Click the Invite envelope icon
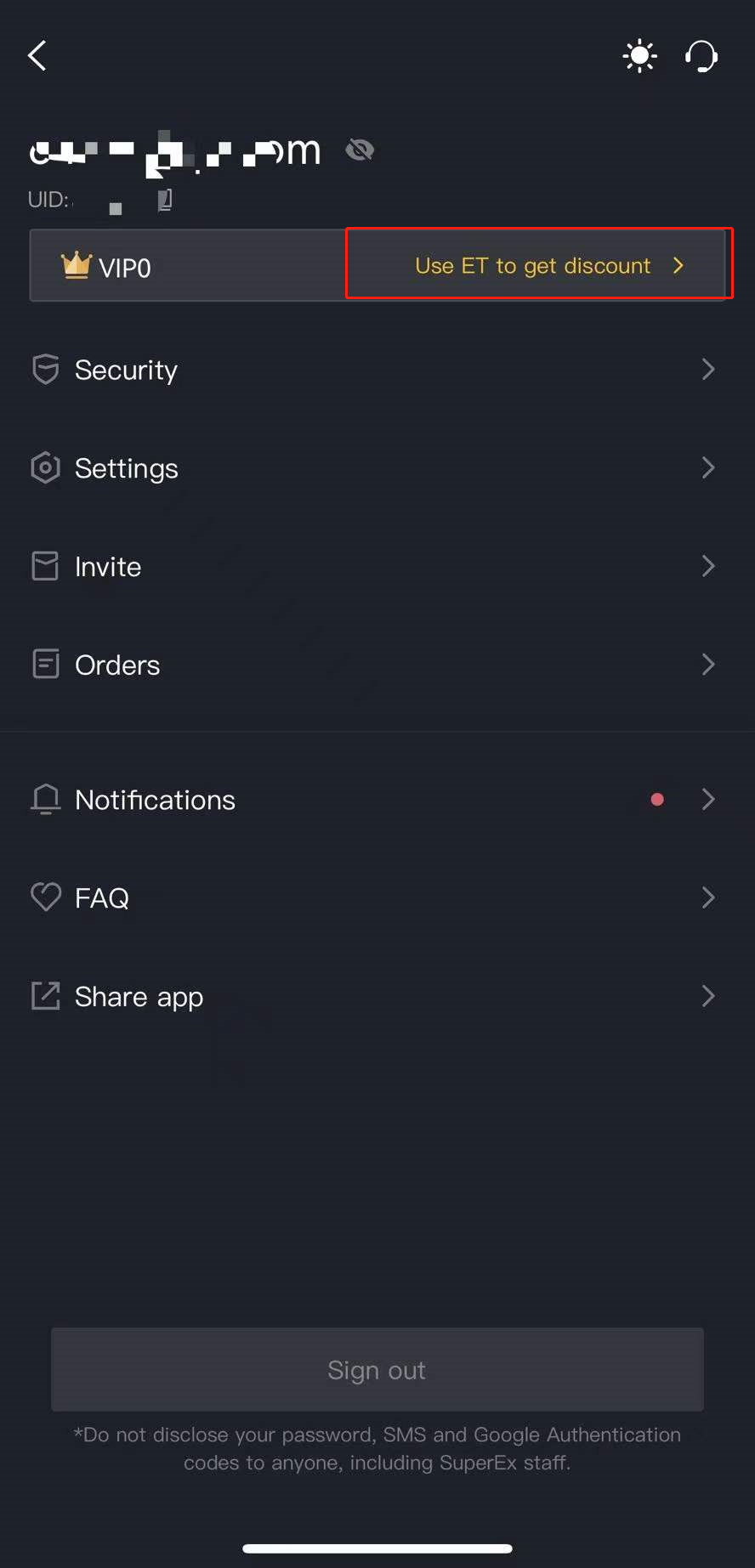755x1568 pixels. pos(45,566)
